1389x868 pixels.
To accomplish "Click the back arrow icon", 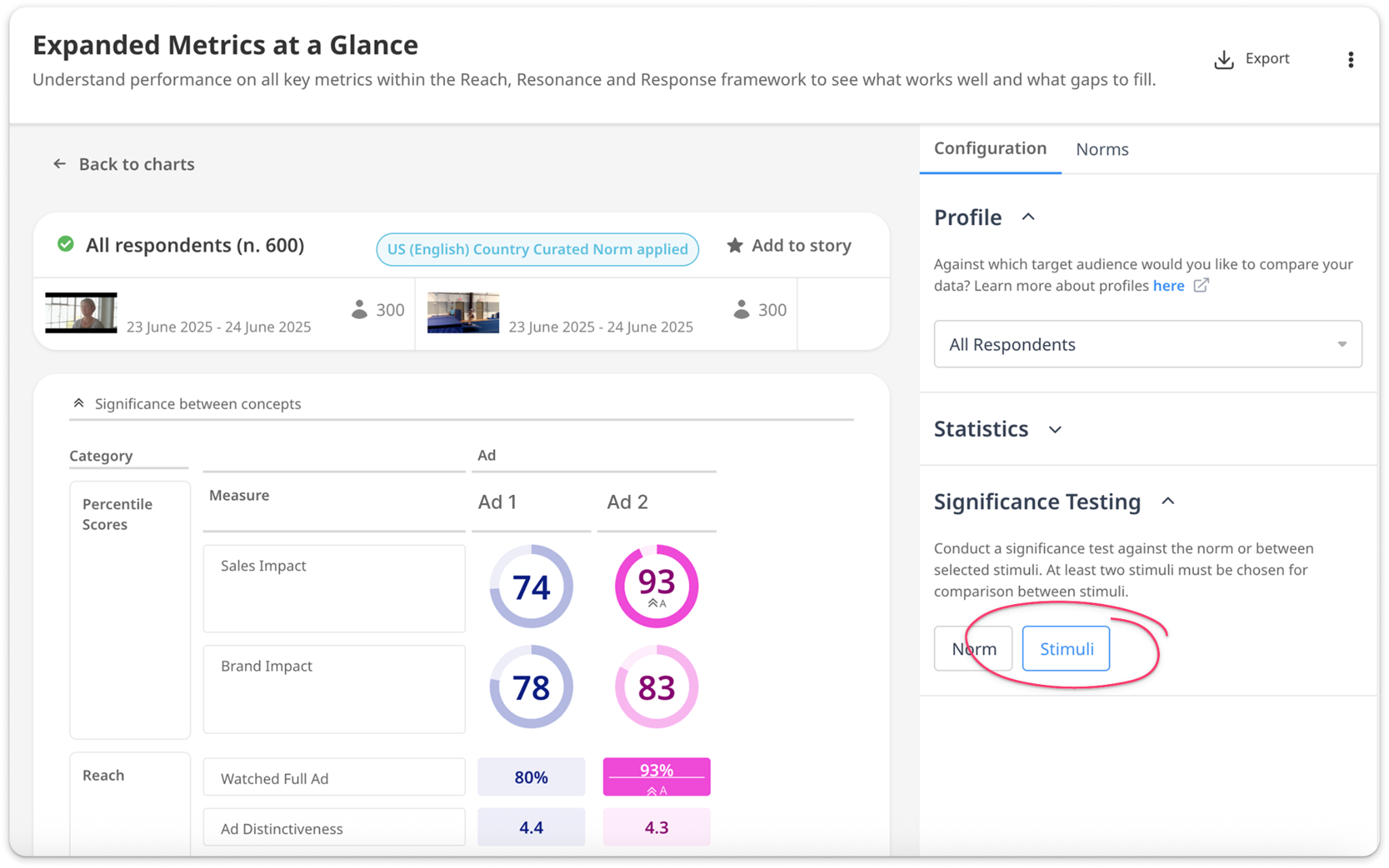I will pyautogui.click(x=60, y=164).
